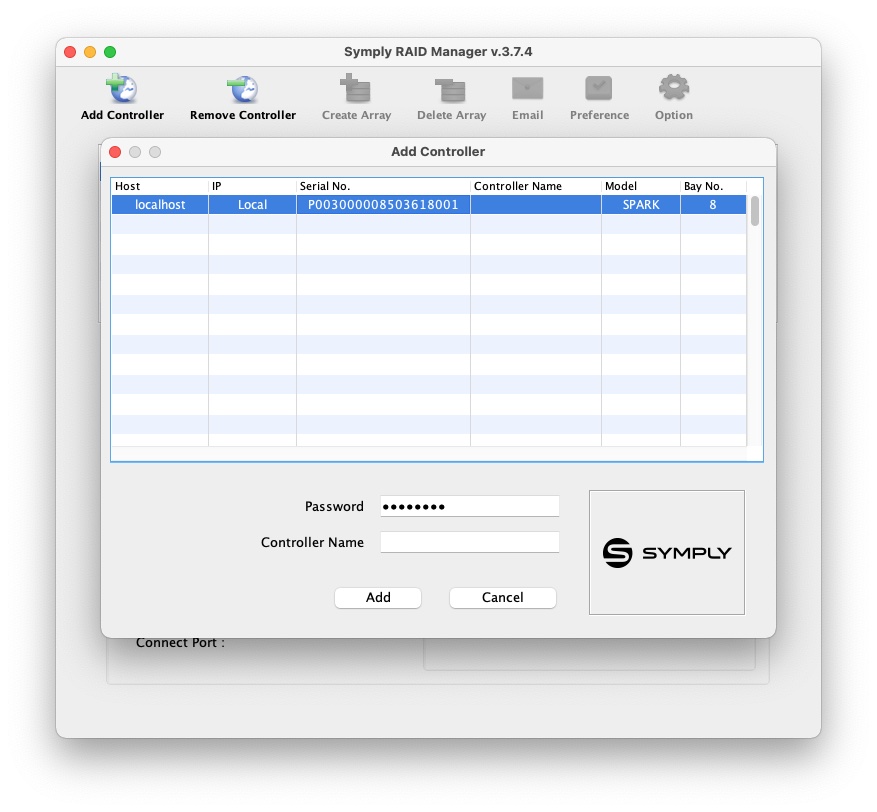Click the Controller Name column header
Image resolution: width=877 pixels, height=812 pixels.
(x=536, y=186)
